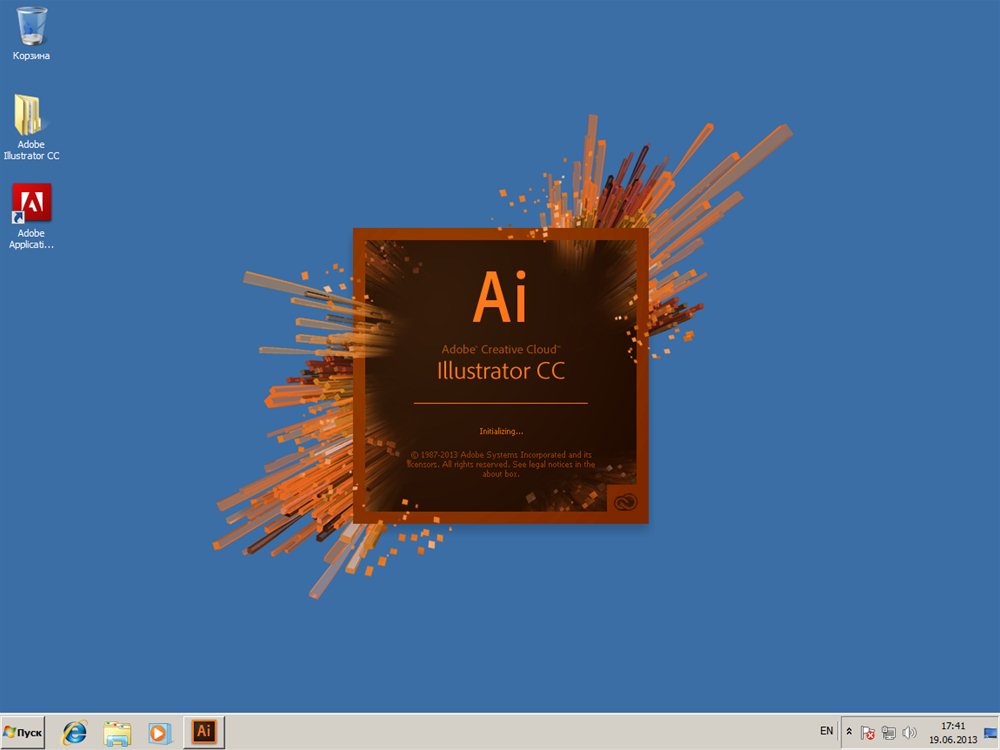Click the Illustrator CC title text

(500, 372)
